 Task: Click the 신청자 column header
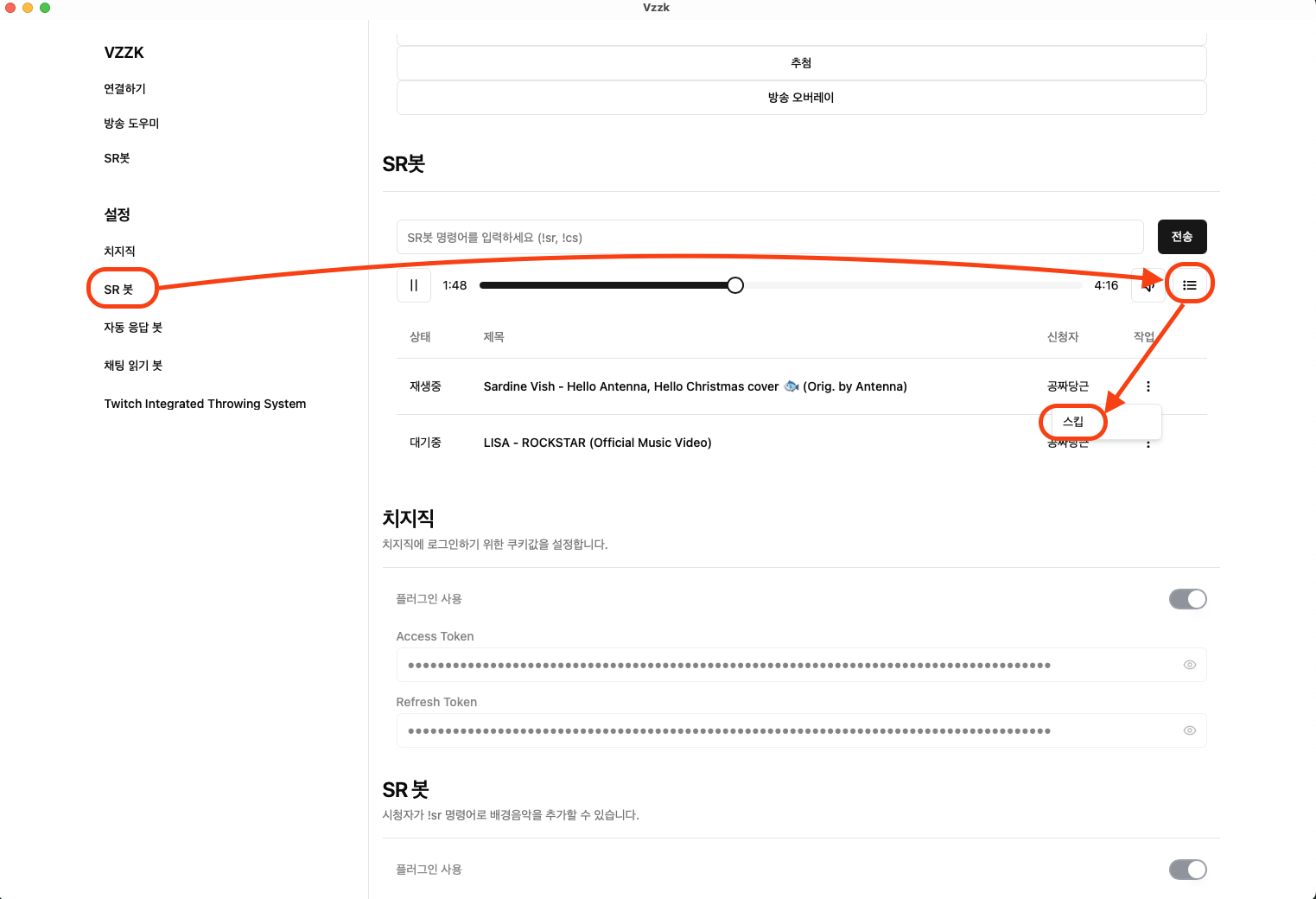point(1063,337)
